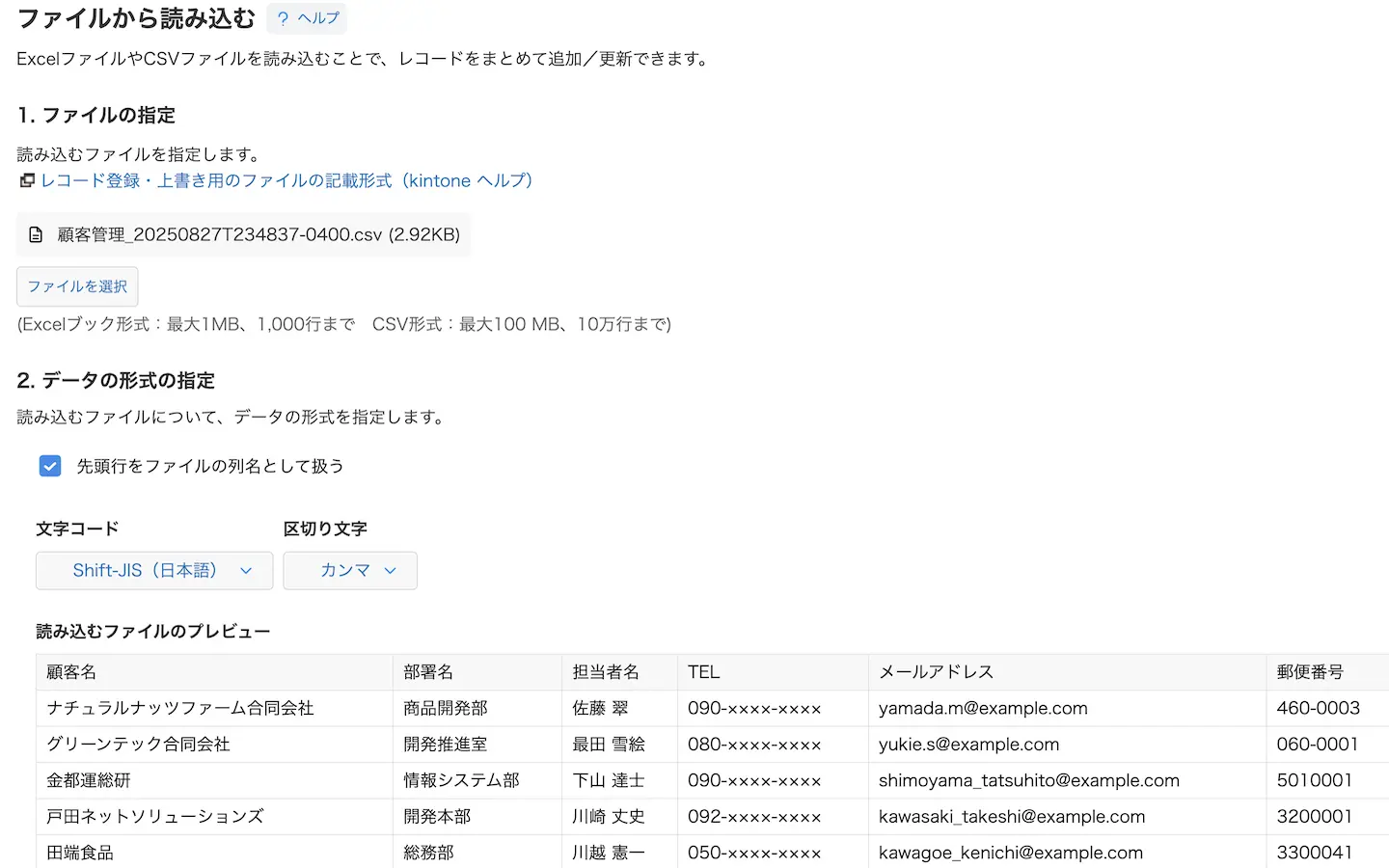
Task: Click the document icon next to CSV filename
Action: point(36,234)
